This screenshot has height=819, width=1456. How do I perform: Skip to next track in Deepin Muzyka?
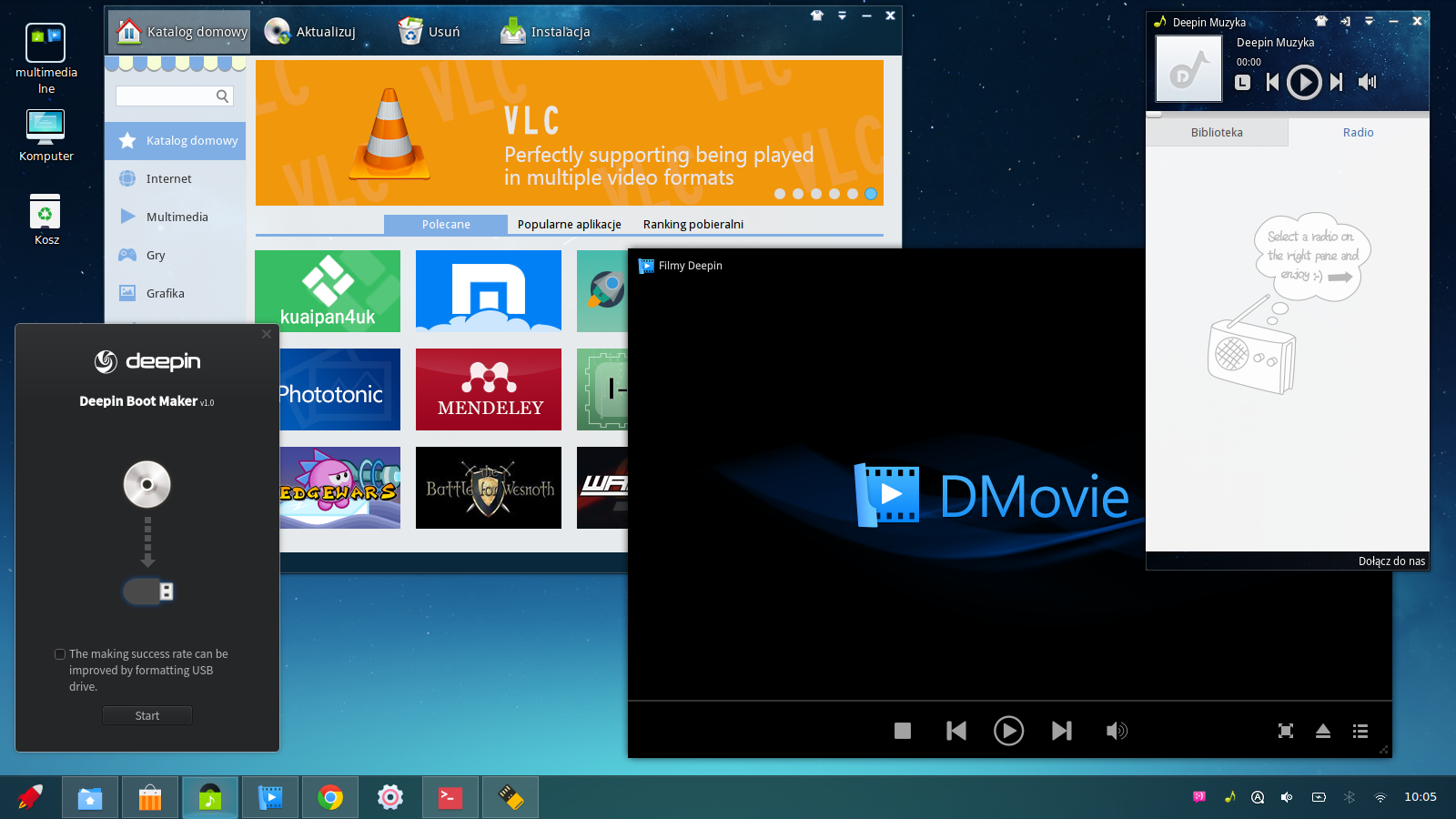(x=1336, y=82)
